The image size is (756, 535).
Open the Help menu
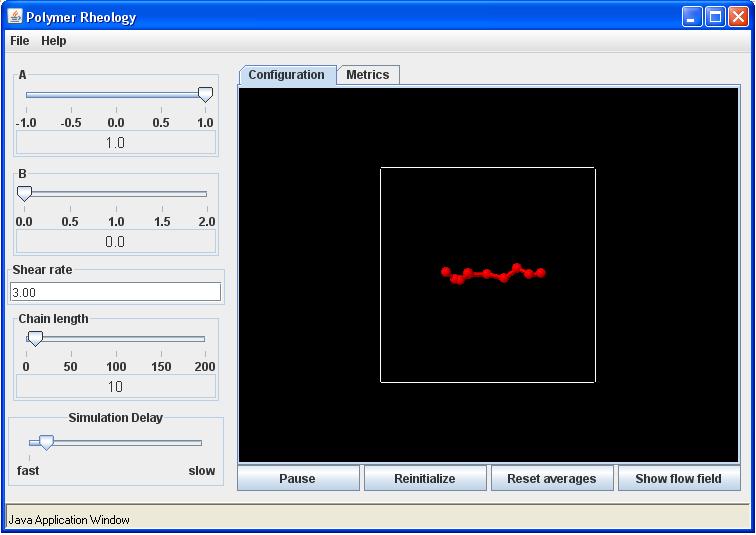[x=54, y=41]
